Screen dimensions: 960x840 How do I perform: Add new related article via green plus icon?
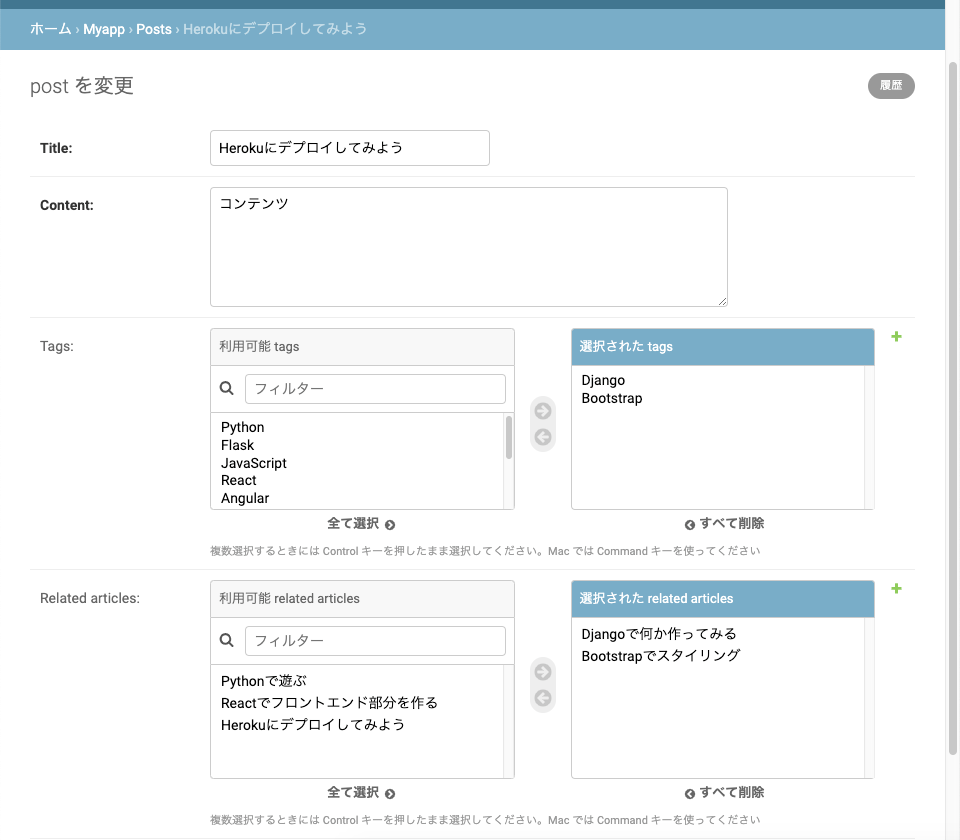pos(896,589)
